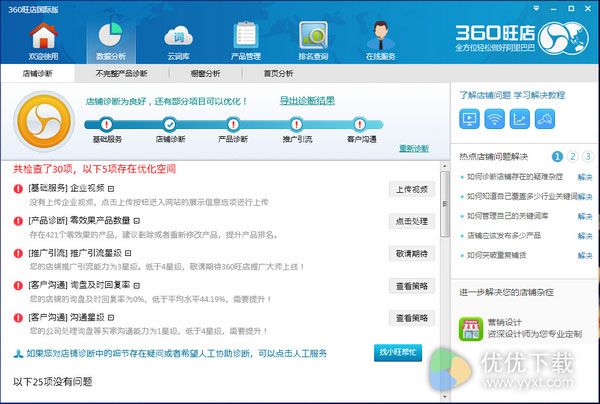
Task: Switch to the 首页分析 tab
Action: (278, 73)
